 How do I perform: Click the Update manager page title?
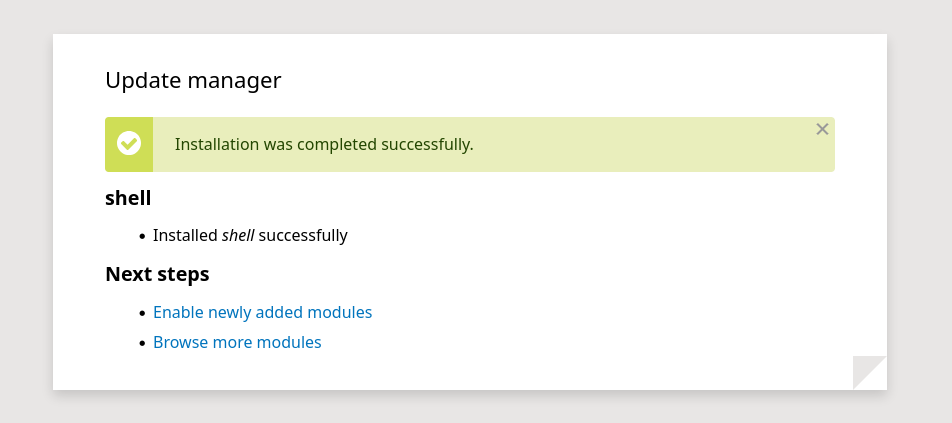(x=193, y=80)
